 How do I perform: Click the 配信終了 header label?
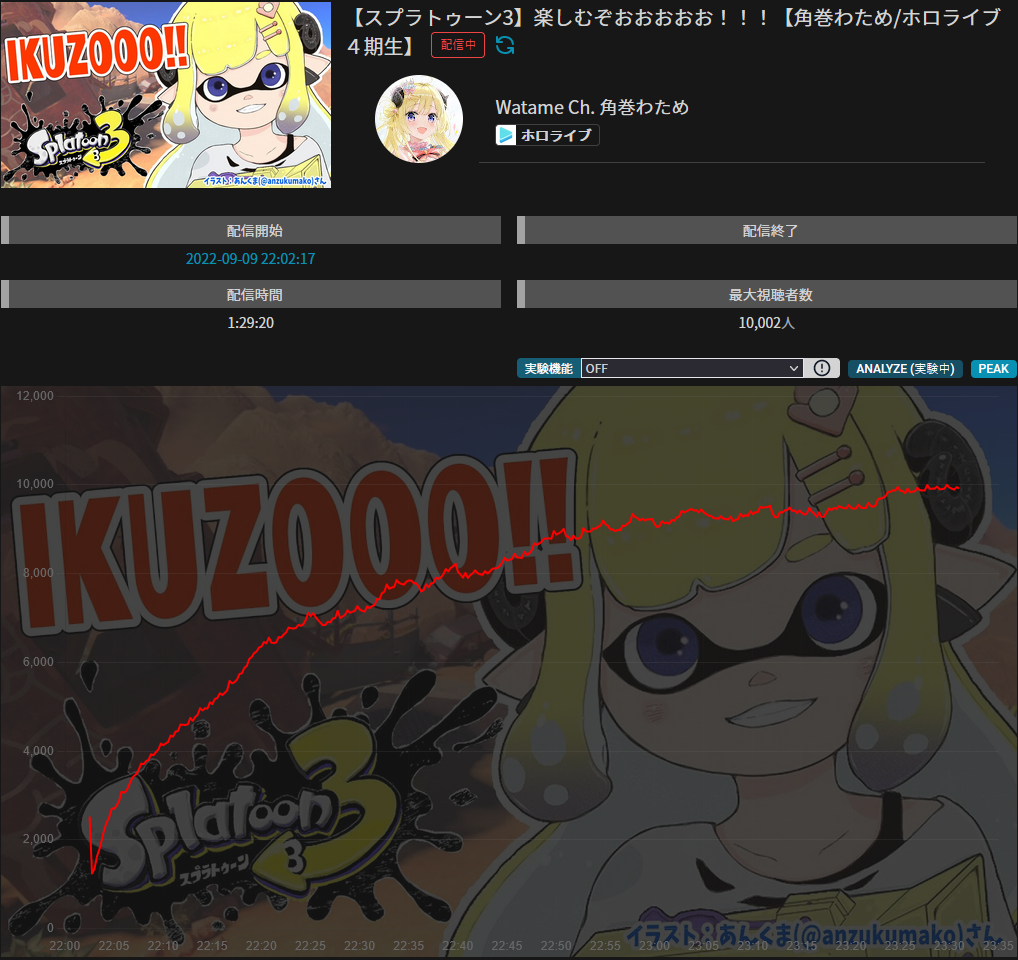[770, 230]
